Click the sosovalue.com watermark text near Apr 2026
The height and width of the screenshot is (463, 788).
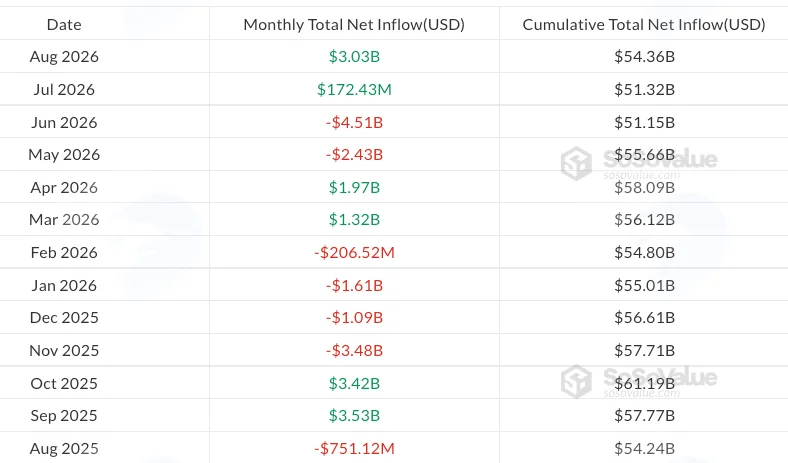[641, 175]
